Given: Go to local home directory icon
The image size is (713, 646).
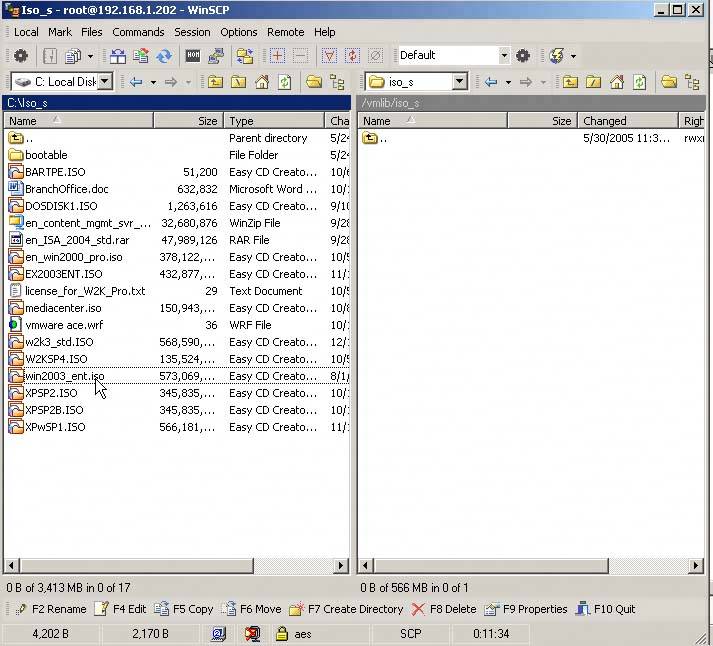Looking at the screenshot, I should 262,82.
